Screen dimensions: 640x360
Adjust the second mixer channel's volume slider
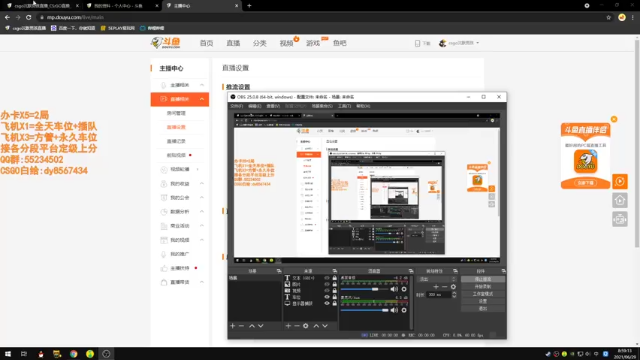pos(364,310)
